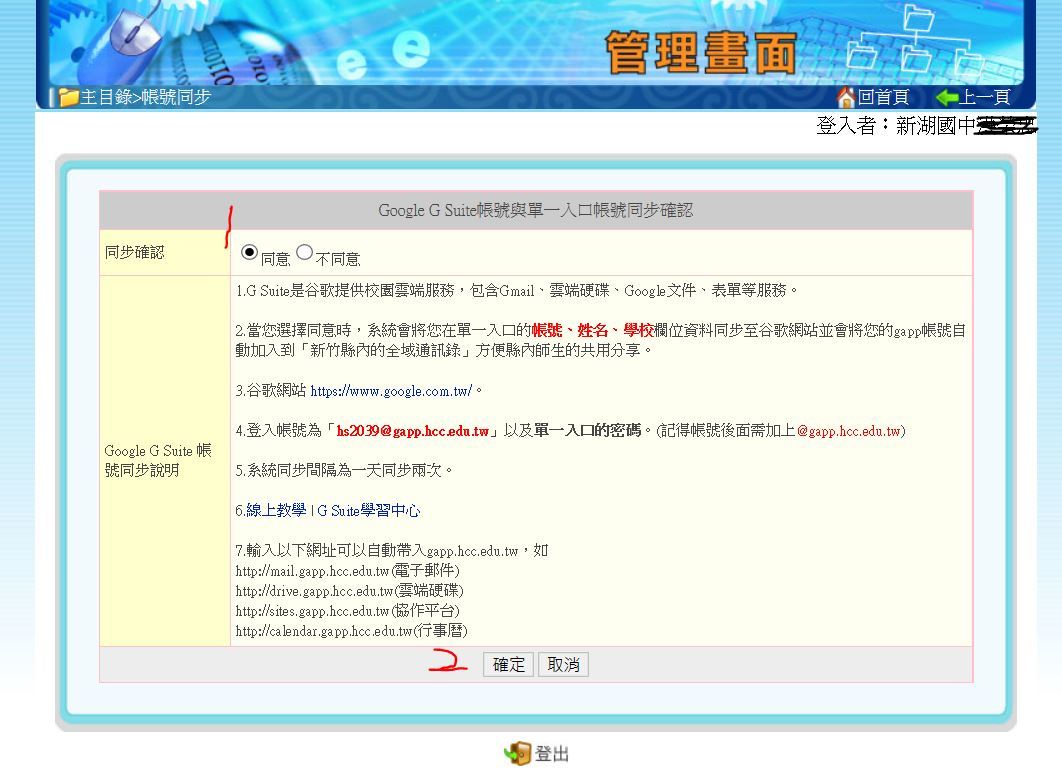
Task: Click the 主目錄 folder icon
Action: coord(68,97)
